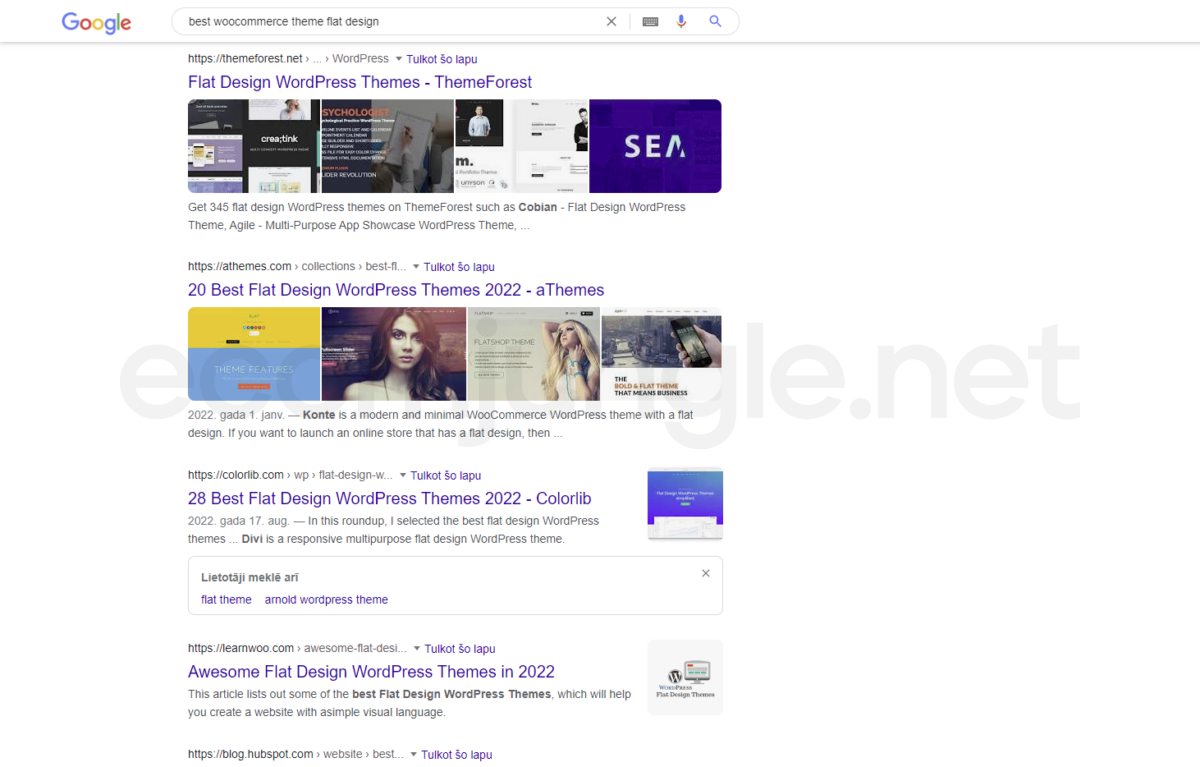Open dropdown arrow beside learnwoo.com URL
This screenshot has width=1200, height=767.
[x=416, y=648]
